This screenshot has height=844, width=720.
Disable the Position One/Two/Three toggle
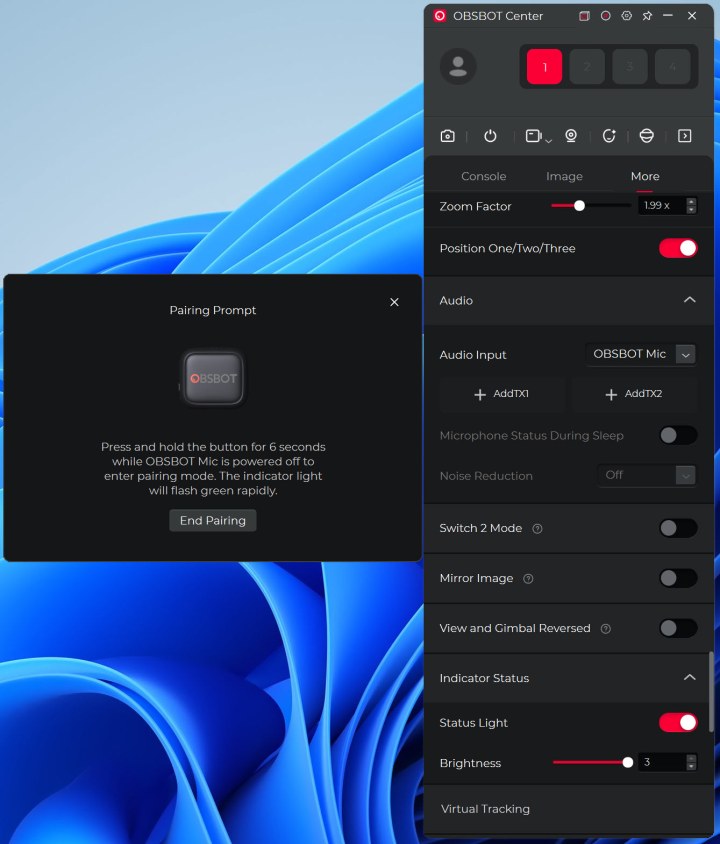tap(678, 248)
